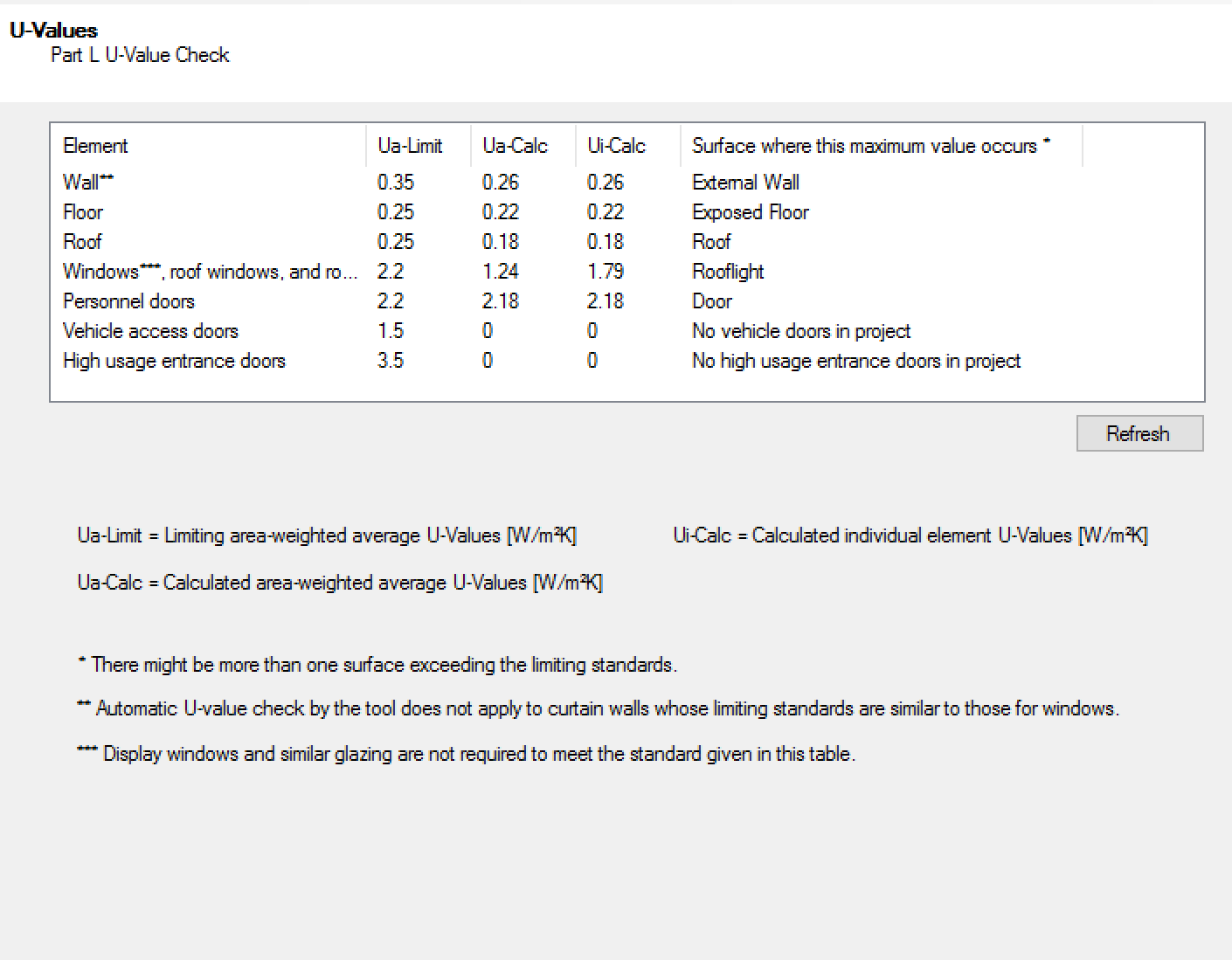Click the Ua-Calc column header

pos(523,146)
